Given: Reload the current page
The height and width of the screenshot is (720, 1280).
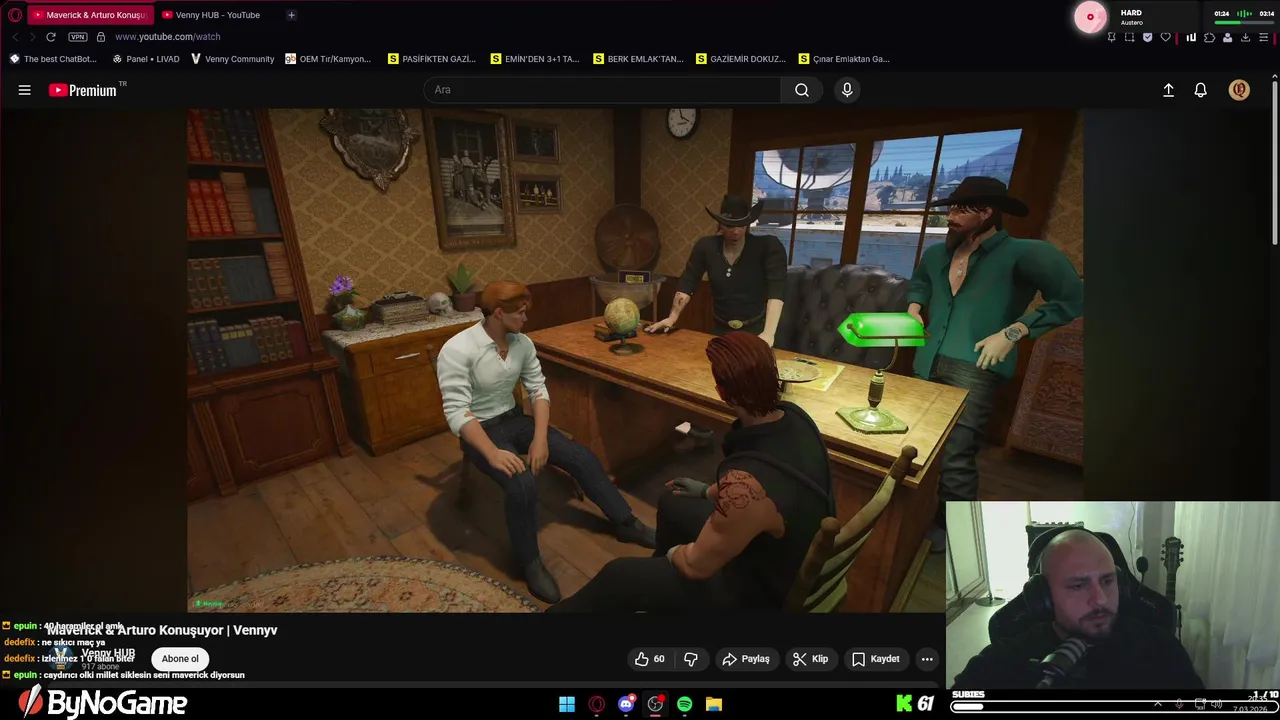Looking at the screenshot, I should point(51,37).
